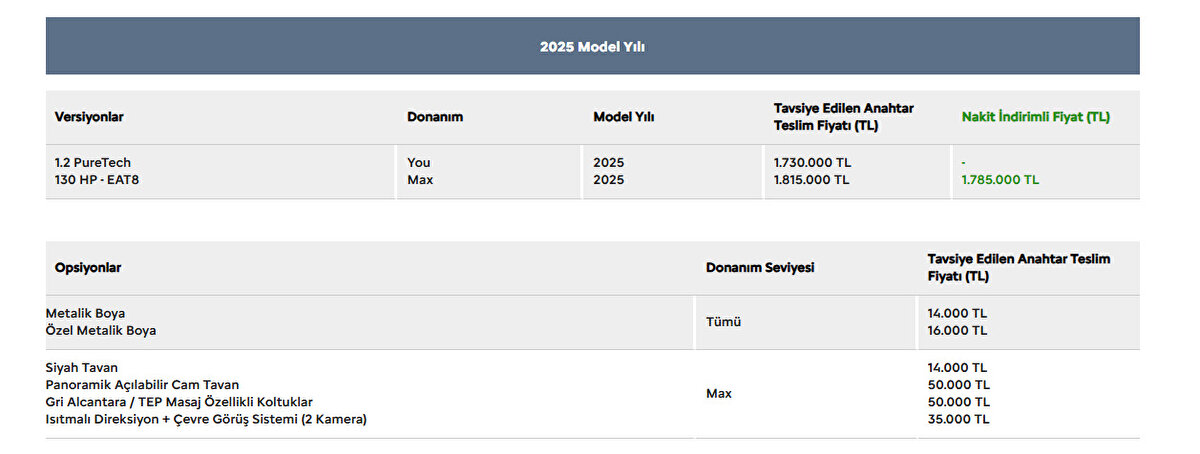Click the 130 HP - EAT8 text
Screen dimensions: 1200x454
pos(96,180)
